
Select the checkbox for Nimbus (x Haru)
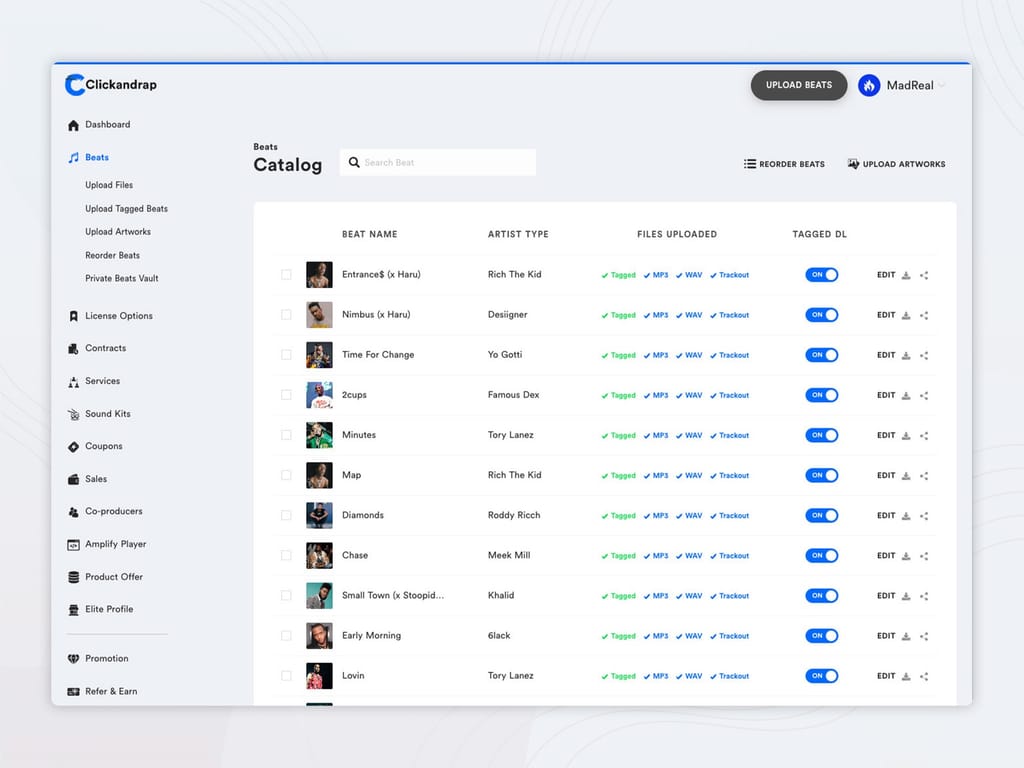pos(286,315)
